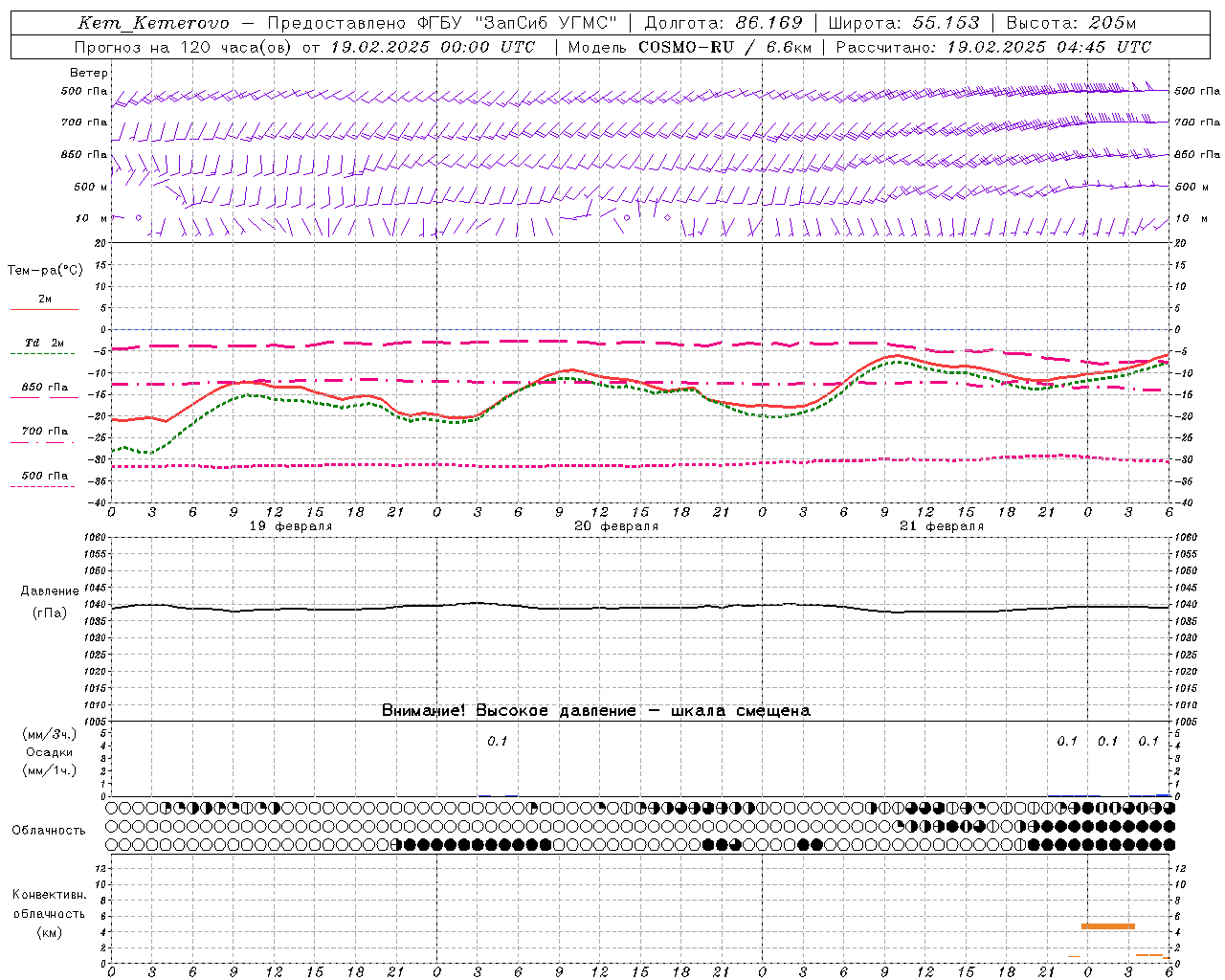
Task: Click the Td 2м dew point legend entry
Action: pyautogui.click(x=44, y=346)
